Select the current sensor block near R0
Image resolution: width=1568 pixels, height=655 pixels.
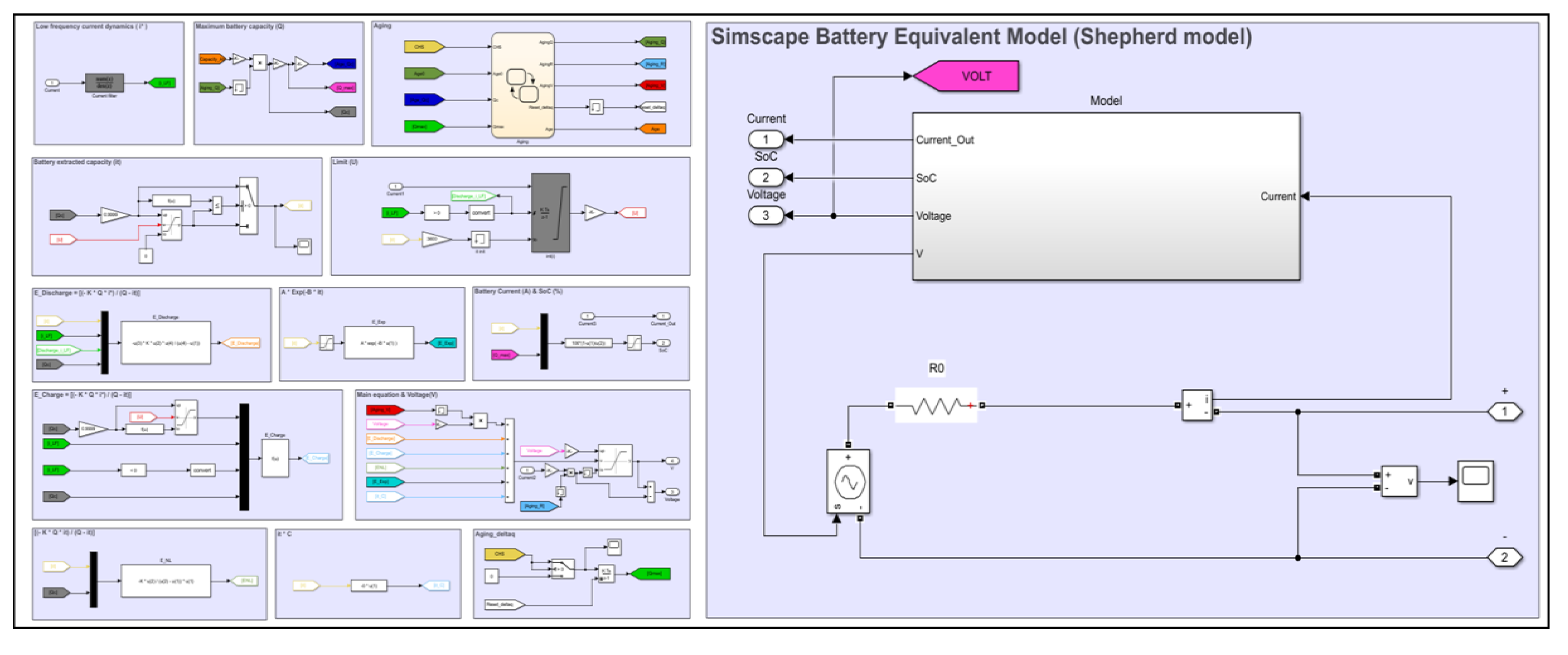1196,406
